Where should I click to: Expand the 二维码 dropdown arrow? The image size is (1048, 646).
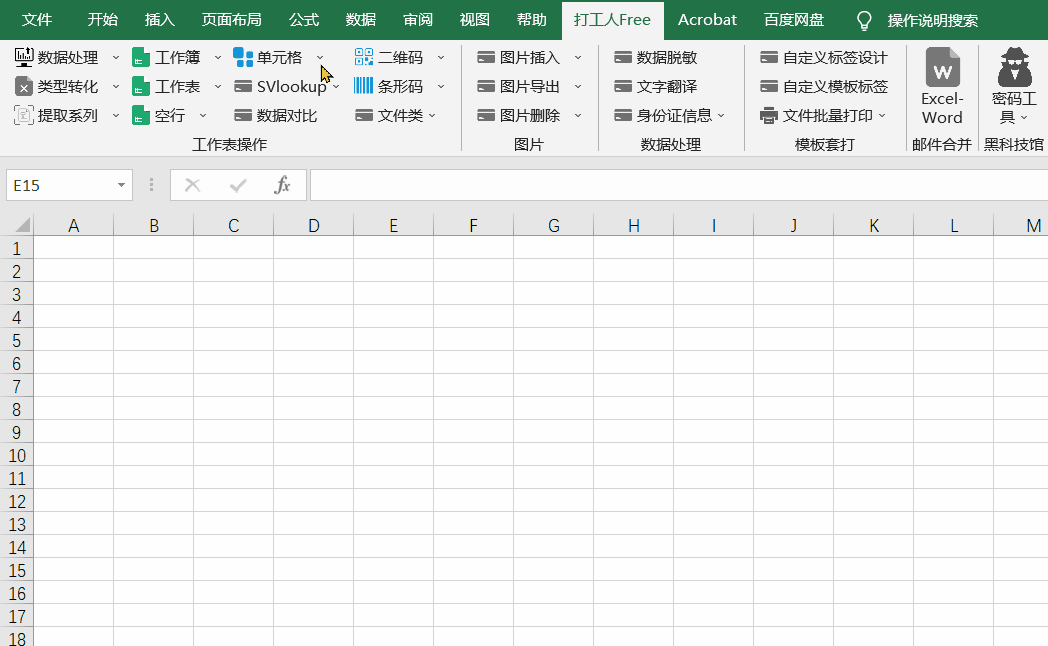441,57
